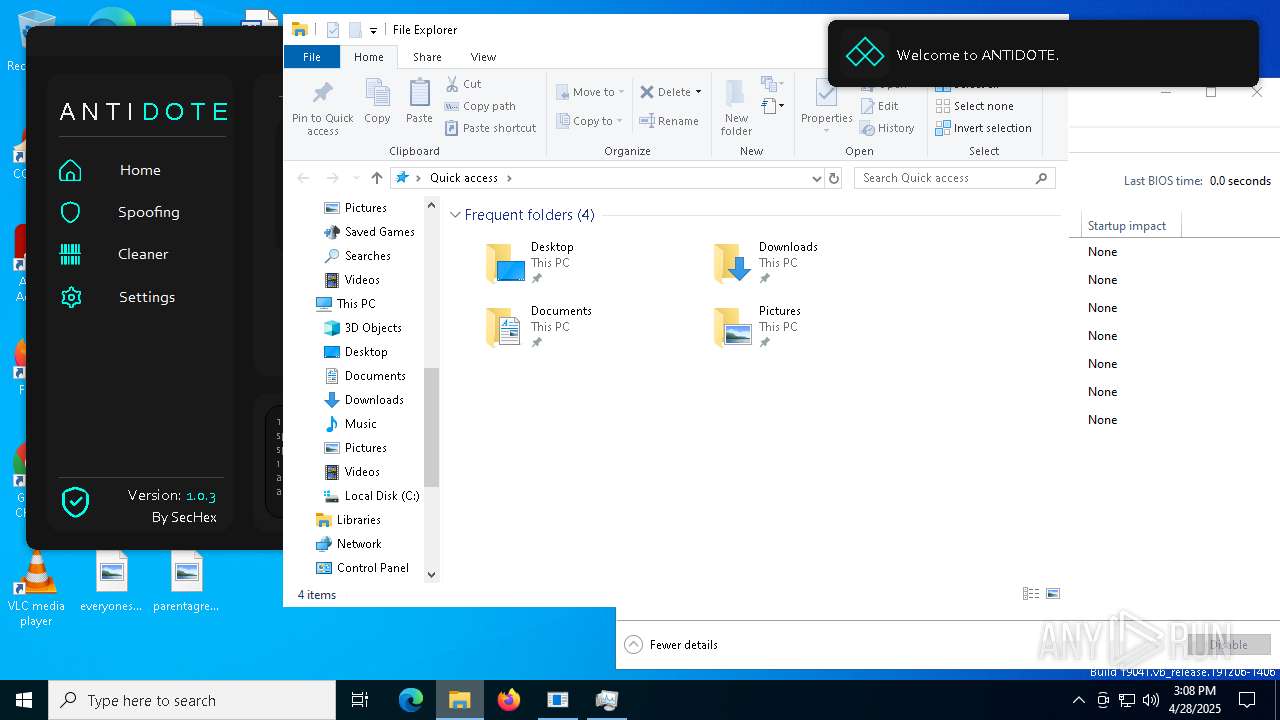The width and height of the screenshot is (1280, 720).
Task: Select Control Panel in navigation pane
Action: pos(362,568)
